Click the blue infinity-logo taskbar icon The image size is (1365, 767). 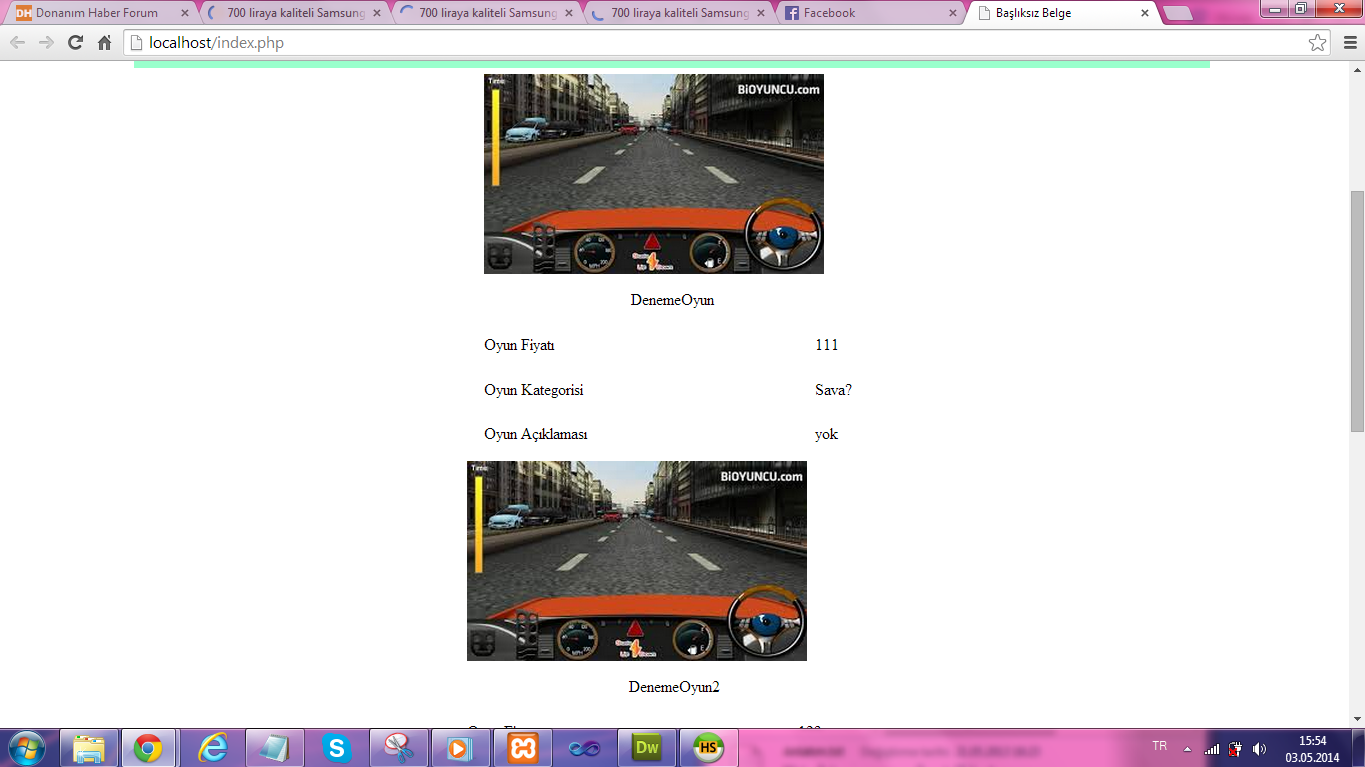tap(584, 748)
